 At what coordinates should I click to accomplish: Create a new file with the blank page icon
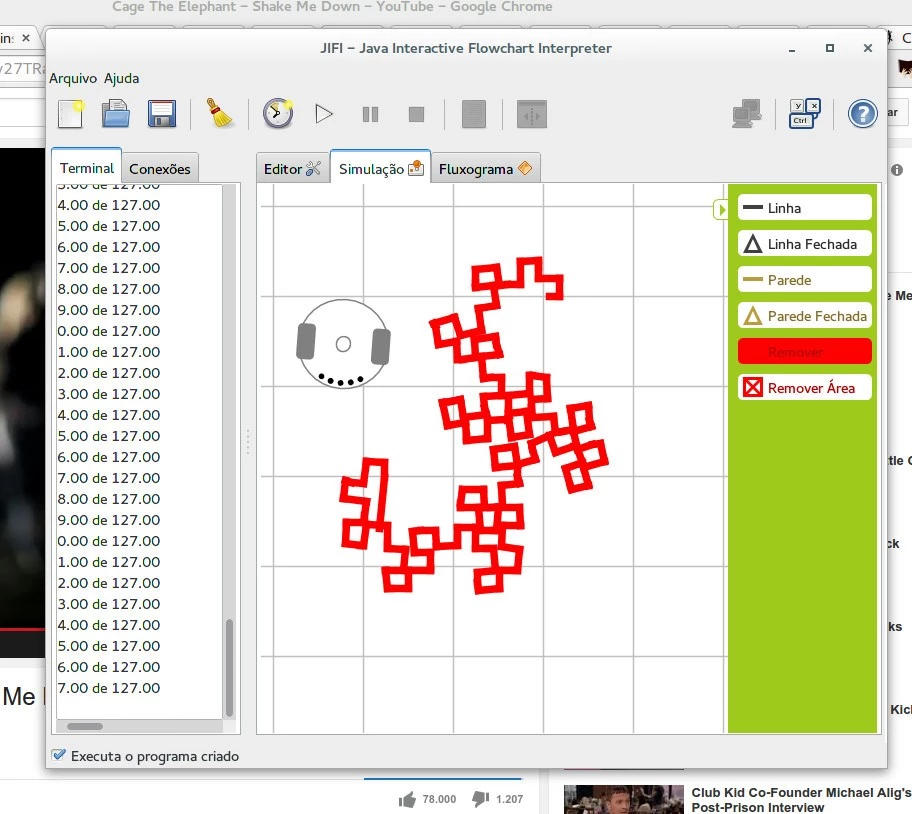coord(70,114)
